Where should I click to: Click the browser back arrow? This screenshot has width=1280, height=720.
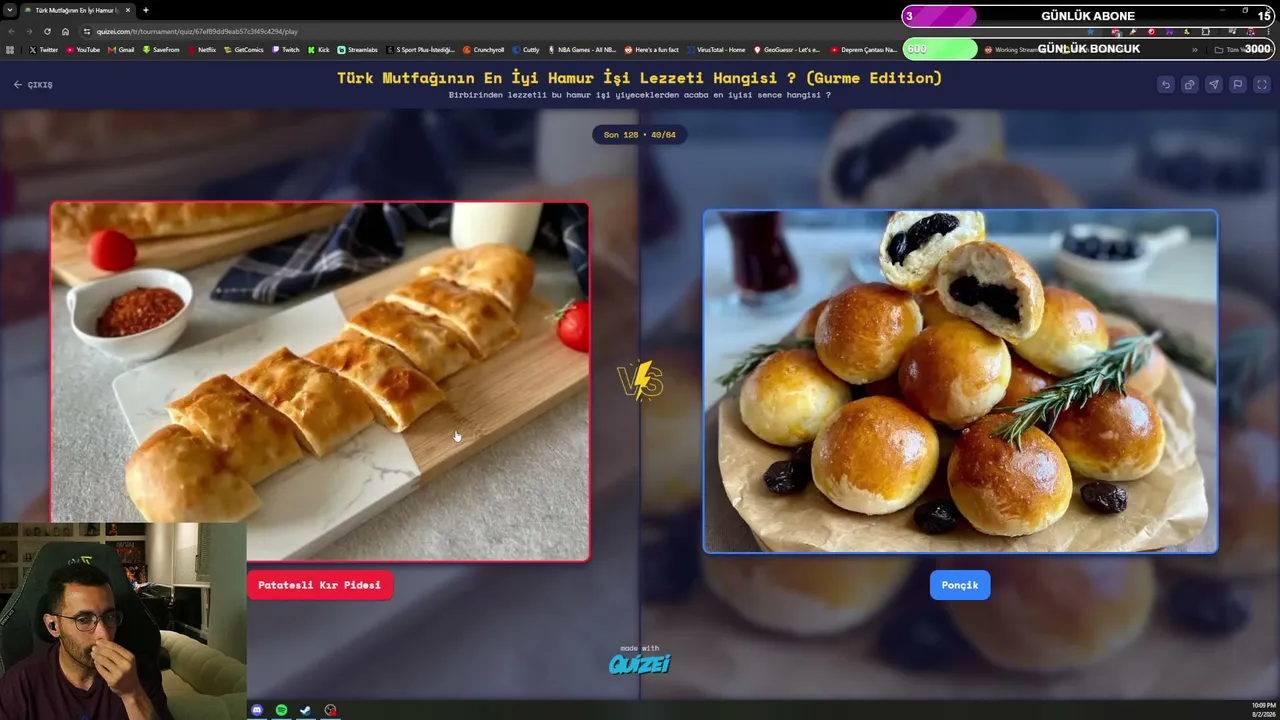pos(11,31)
